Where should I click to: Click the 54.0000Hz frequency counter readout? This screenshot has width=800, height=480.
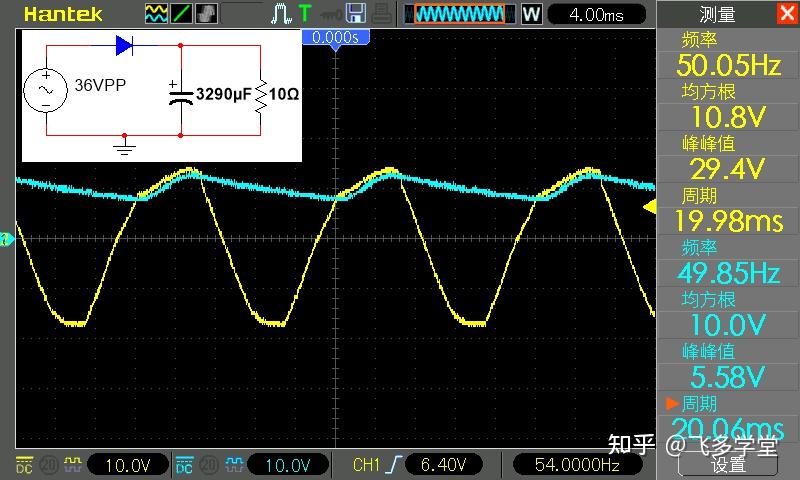pyautogui.click(x=577, y=465)
